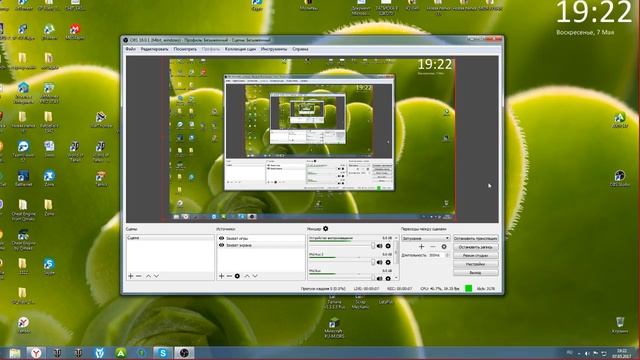Screen dimensions: 640x360
Task: Toggle visibility of Захват экрана source
Action: [222, 245]
